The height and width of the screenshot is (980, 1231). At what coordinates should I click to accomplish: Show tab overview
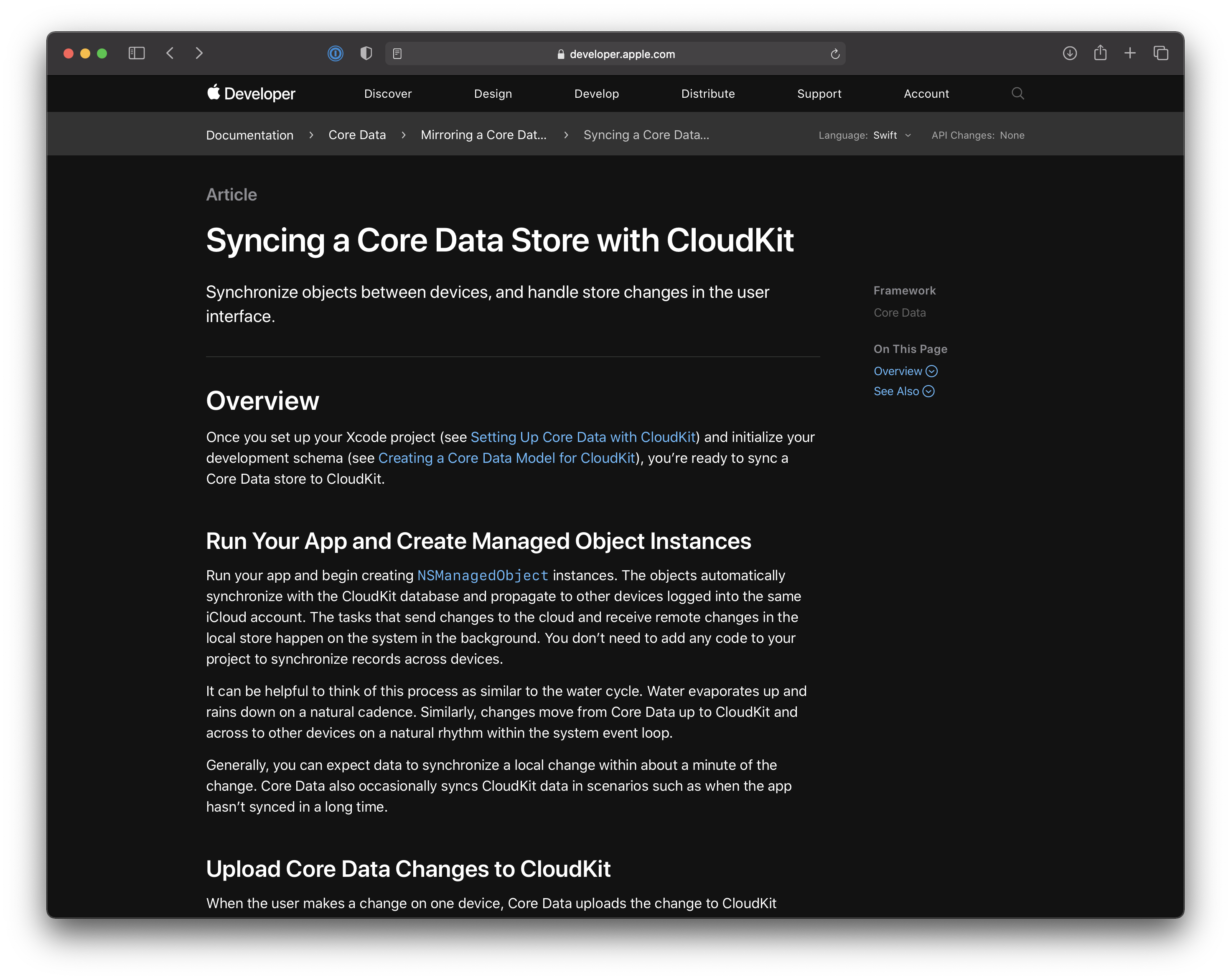coord(1161,53)
